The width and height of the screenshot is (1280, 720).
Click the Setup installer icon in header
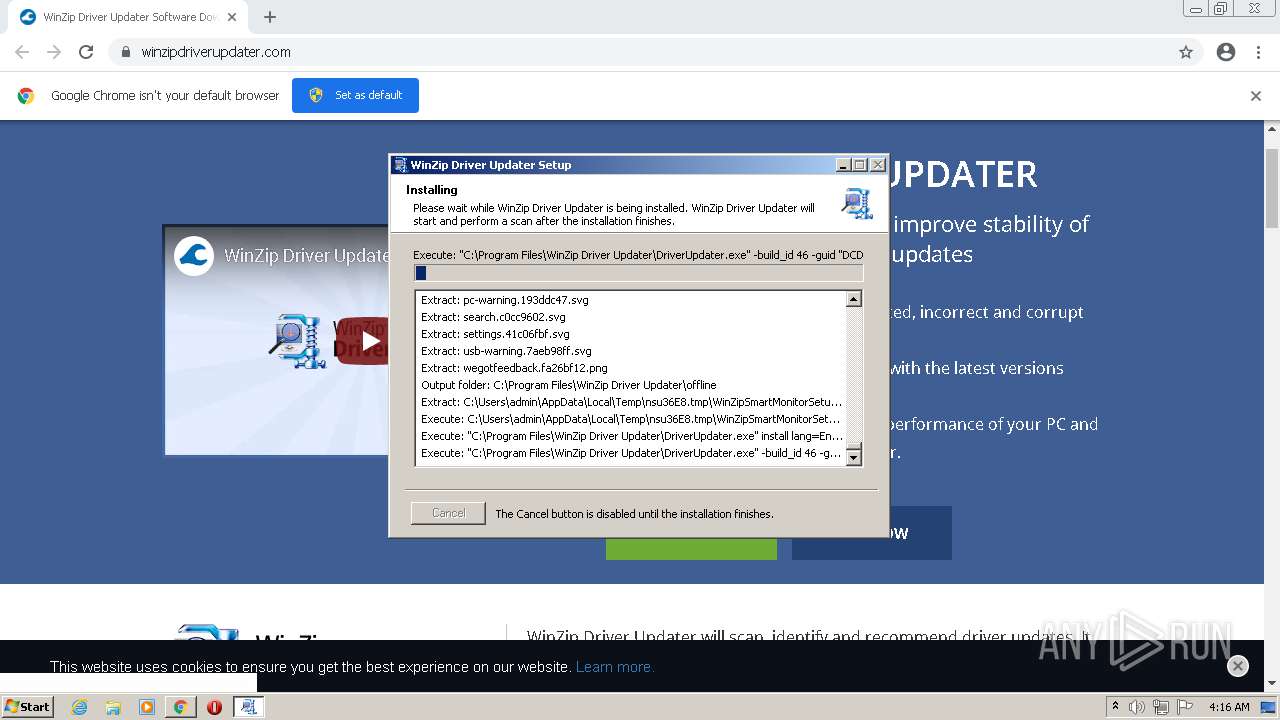(857, 203)
